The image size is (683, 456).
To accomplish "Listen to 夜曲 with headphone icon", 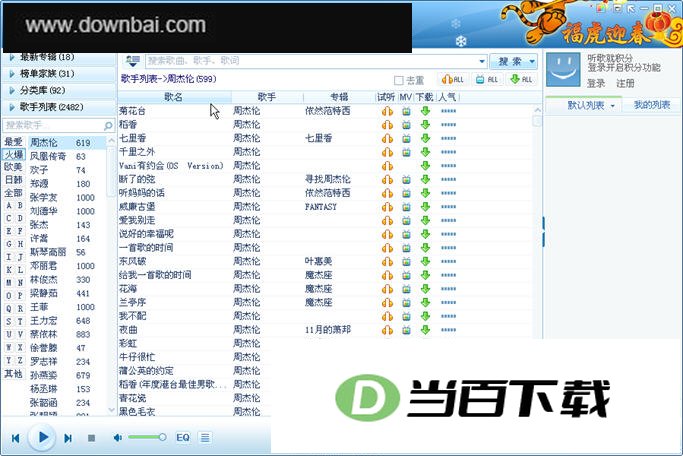I will pos(387,330).
